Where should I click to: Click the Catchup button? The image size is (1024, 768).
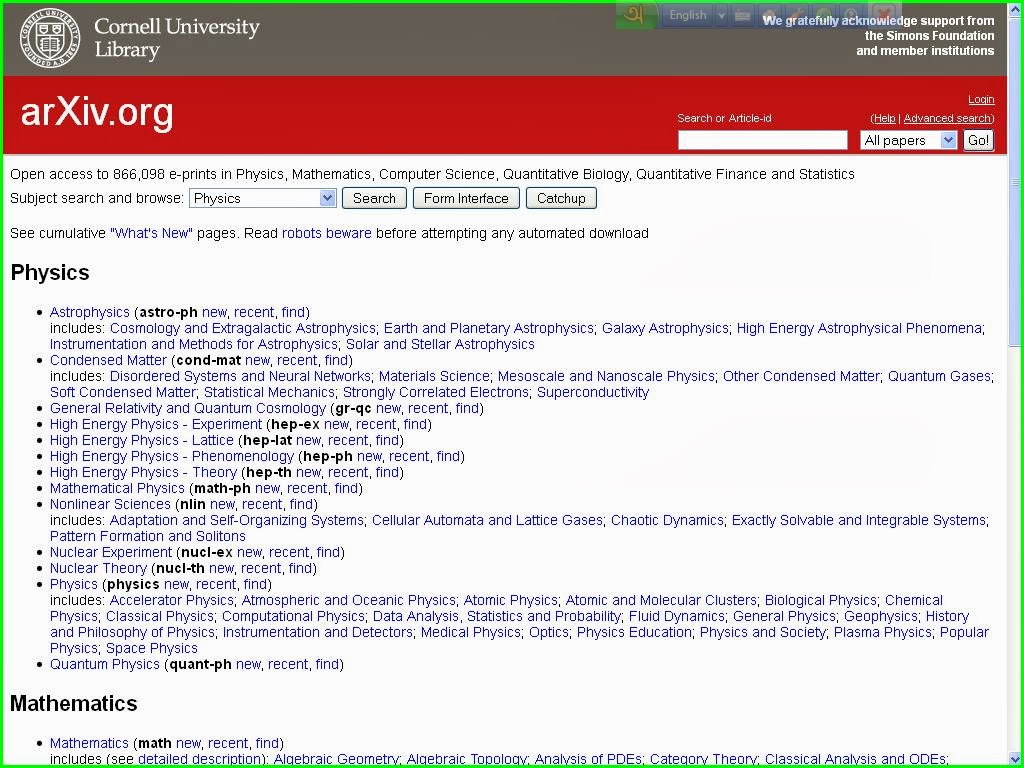[x=561, y=199]
